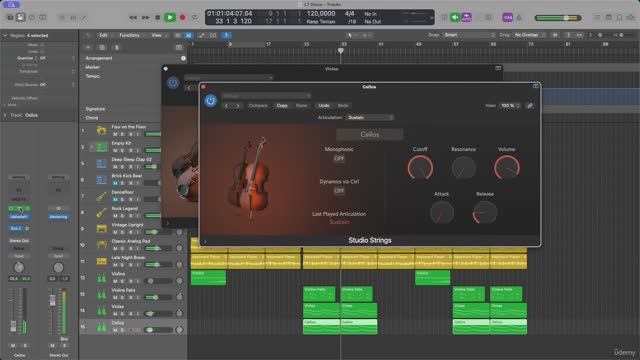Click the Vintage Upright piano track icon

tap(101, 229)
